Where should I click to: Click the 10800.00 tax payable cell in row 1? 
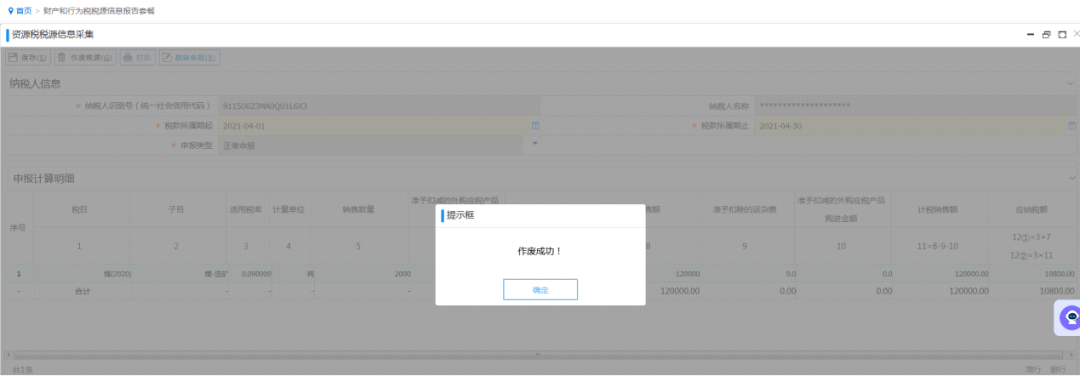pyautogui.click(x=1032, y=273)
